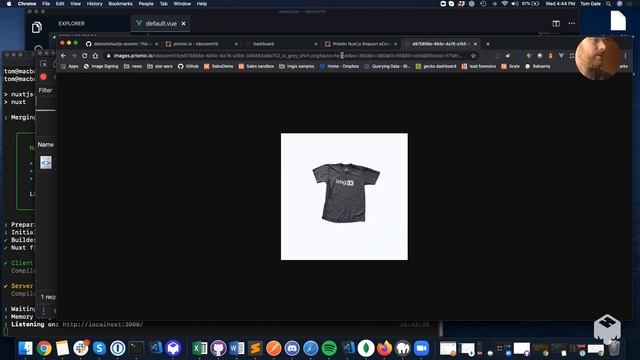Switch to the GitHub repo tab
The height and width of the screenshot is (360, 640).
121,44
